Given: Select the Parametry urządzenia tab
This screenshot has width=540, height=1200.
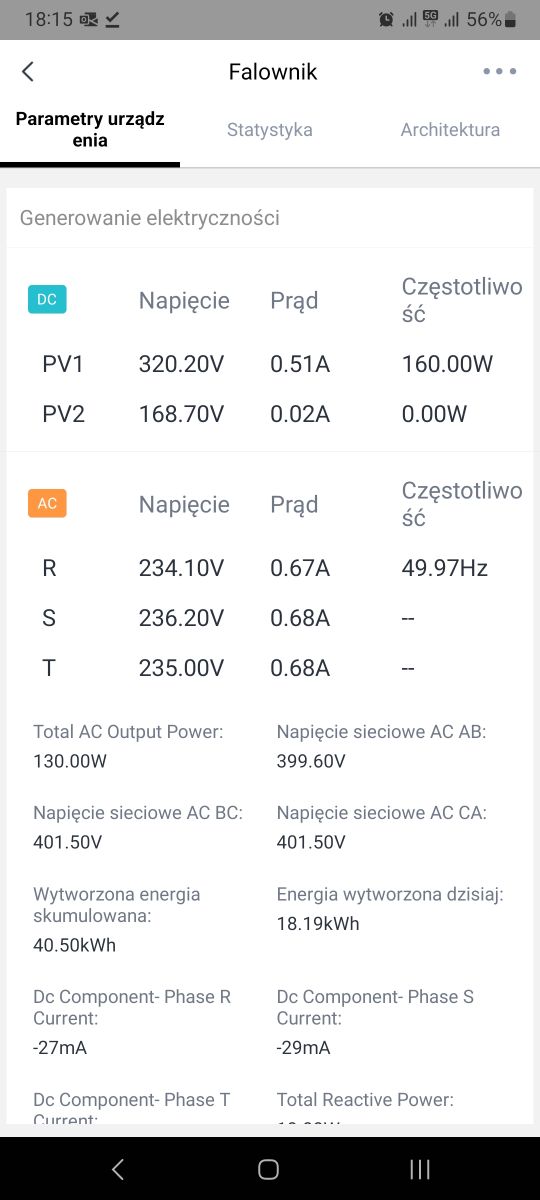Looking at the screenshot, I should tap(90, 130).
